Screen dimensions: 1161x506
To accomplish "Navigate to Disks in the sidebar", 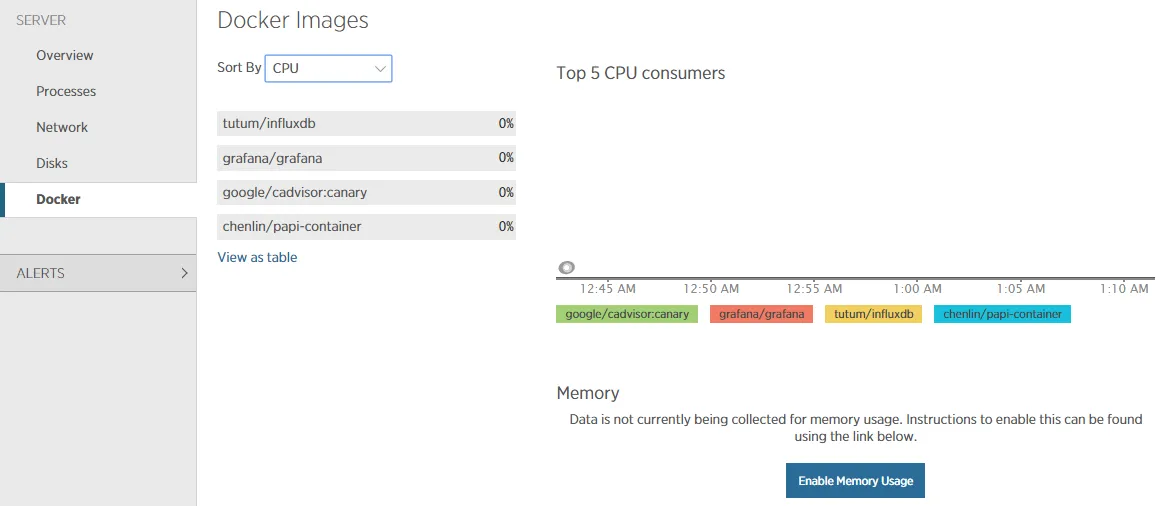I will tap(52, 163).
